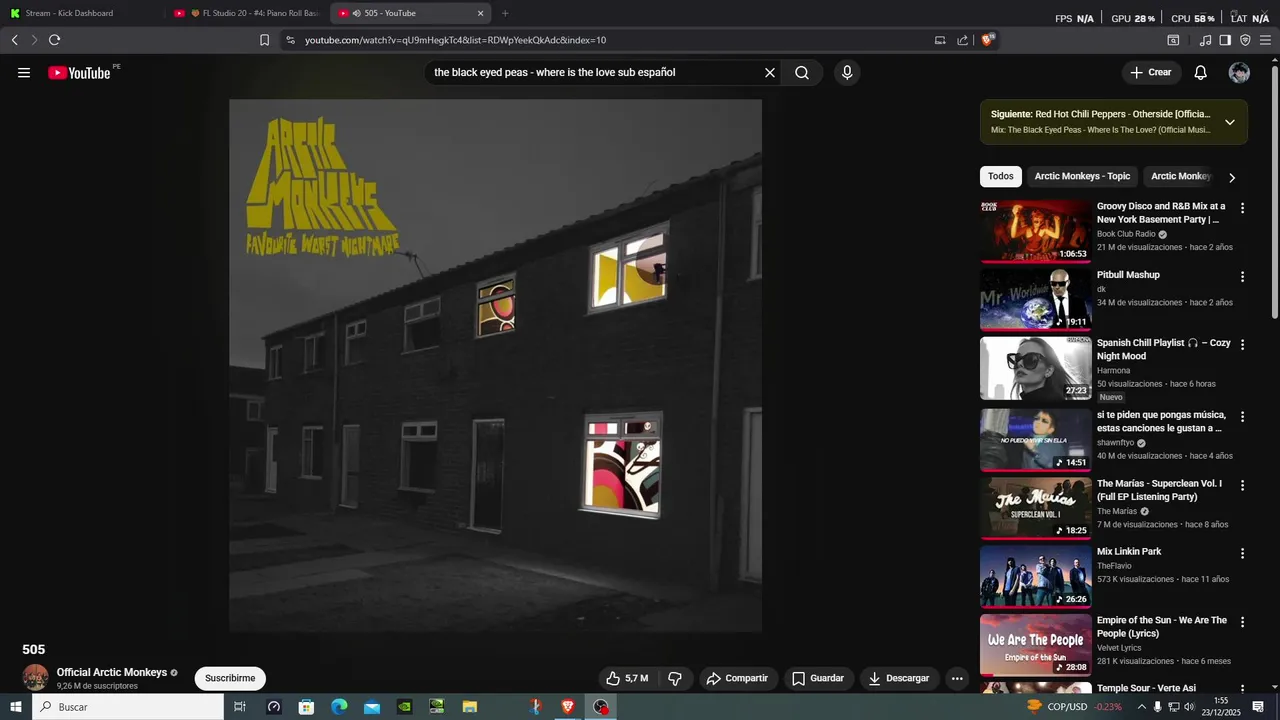This screenshot has height=720, width=1280.
Task: Open options for Pitbull Mashup video
Action: tap(1242, 277)
